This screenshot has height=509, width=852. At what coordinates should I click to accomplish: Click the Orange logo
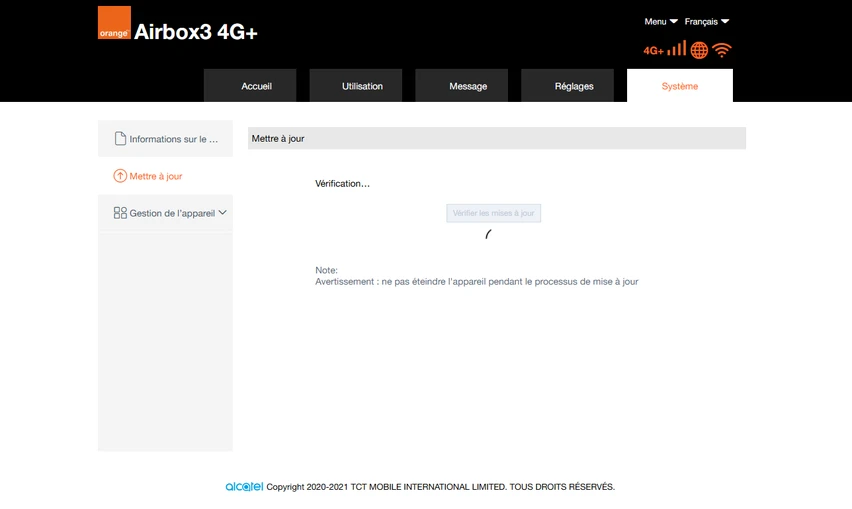pyautogui.click(x=114, y=22)
